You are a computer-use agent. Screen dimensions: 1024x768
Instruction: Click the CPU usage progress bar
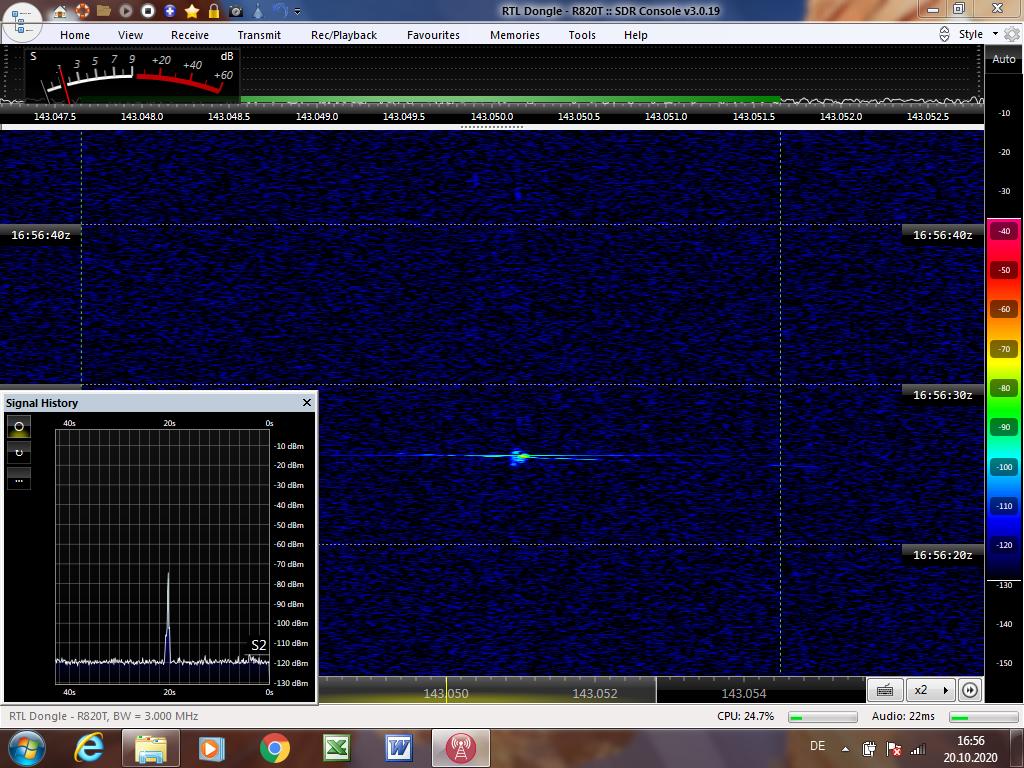(823, 717)
